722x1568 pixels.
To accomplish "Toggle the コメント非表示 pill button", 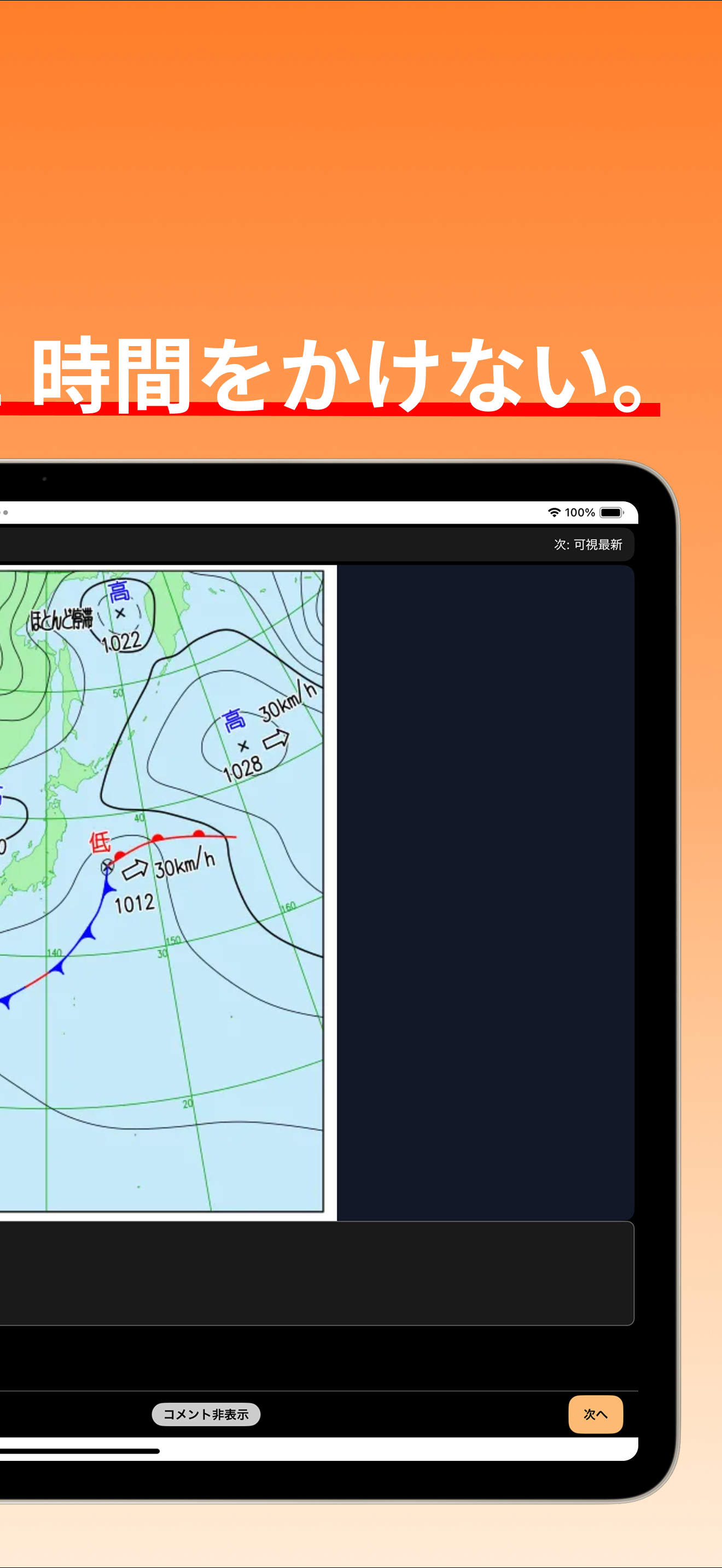I will pyautogui.click(x=206, y=1414).
